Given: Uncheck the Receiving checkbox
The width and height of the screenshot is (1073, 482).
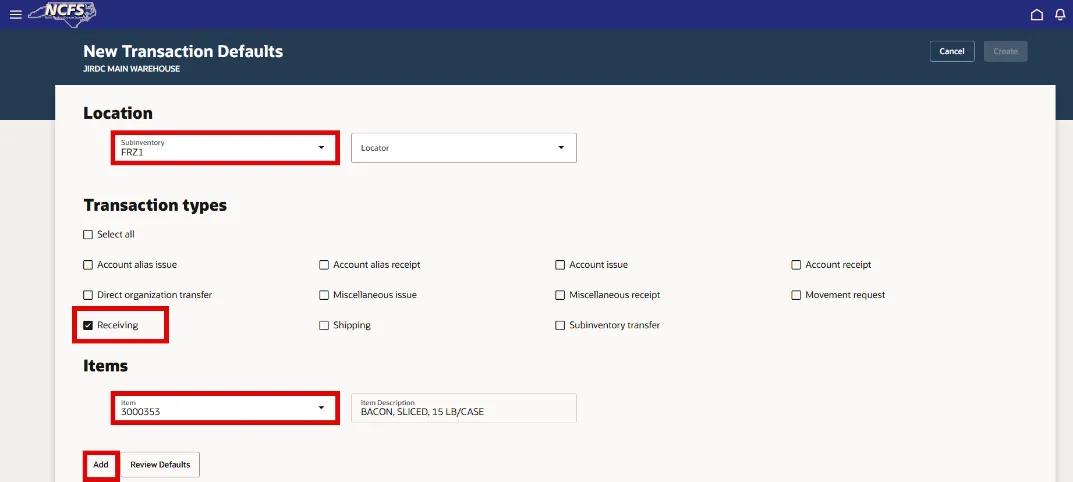Looking at the screenshot, I should click(x=88, y=325).
